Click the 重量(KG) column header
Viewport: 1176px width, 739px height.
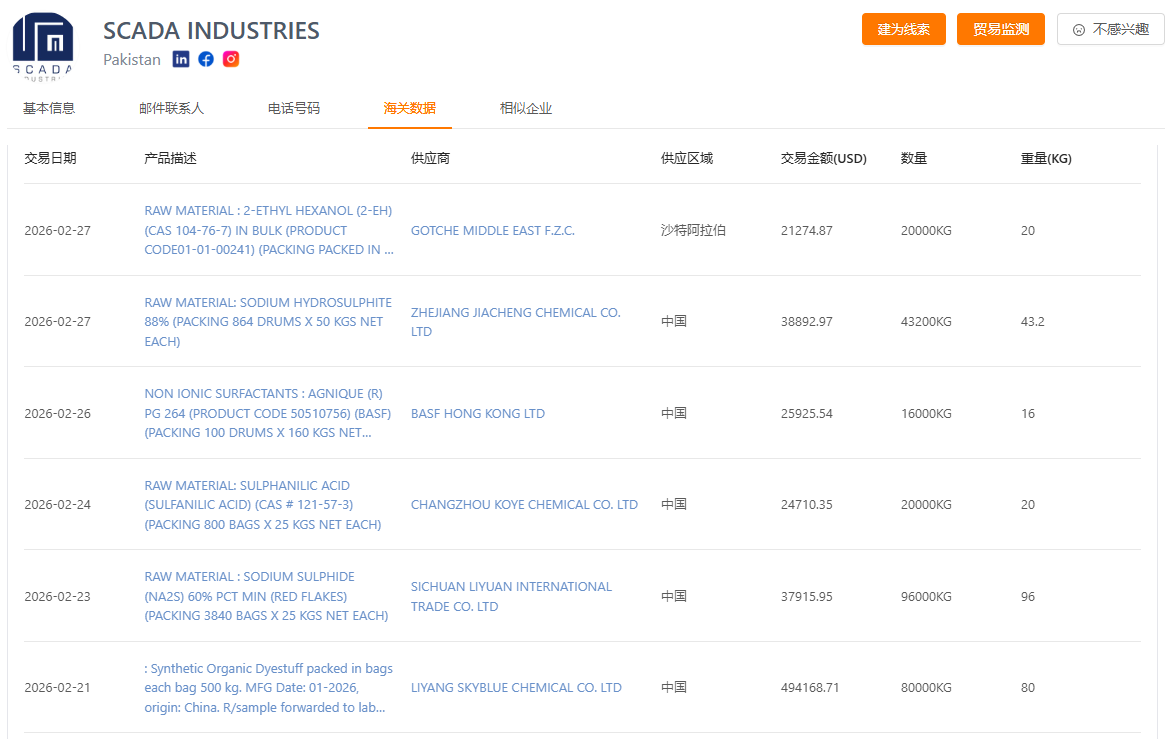1046,158
